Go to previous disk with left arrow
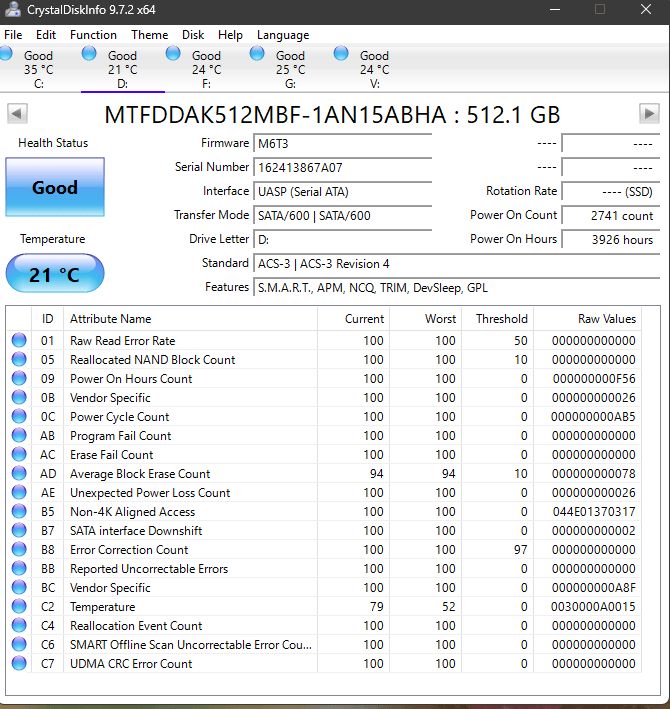The height and width of the screenshot is (709, 670). (x=17, y=113)
